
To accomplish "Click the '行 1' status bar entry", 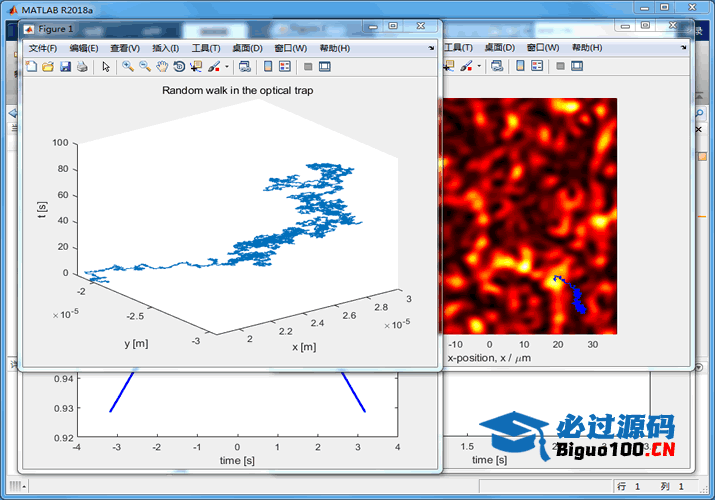I will tap(628, 486).
